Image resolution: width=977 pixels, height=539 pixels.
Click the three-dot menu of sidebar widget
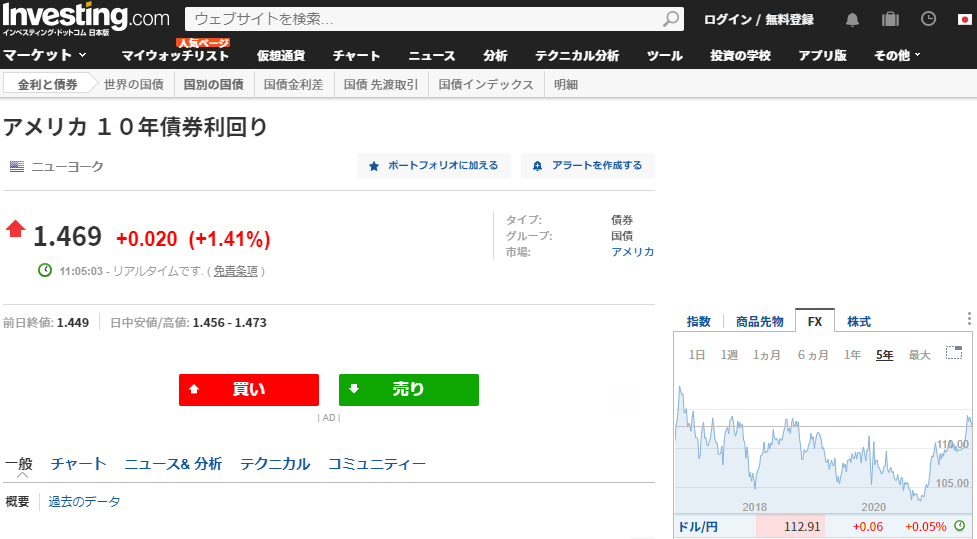(969, 319)
